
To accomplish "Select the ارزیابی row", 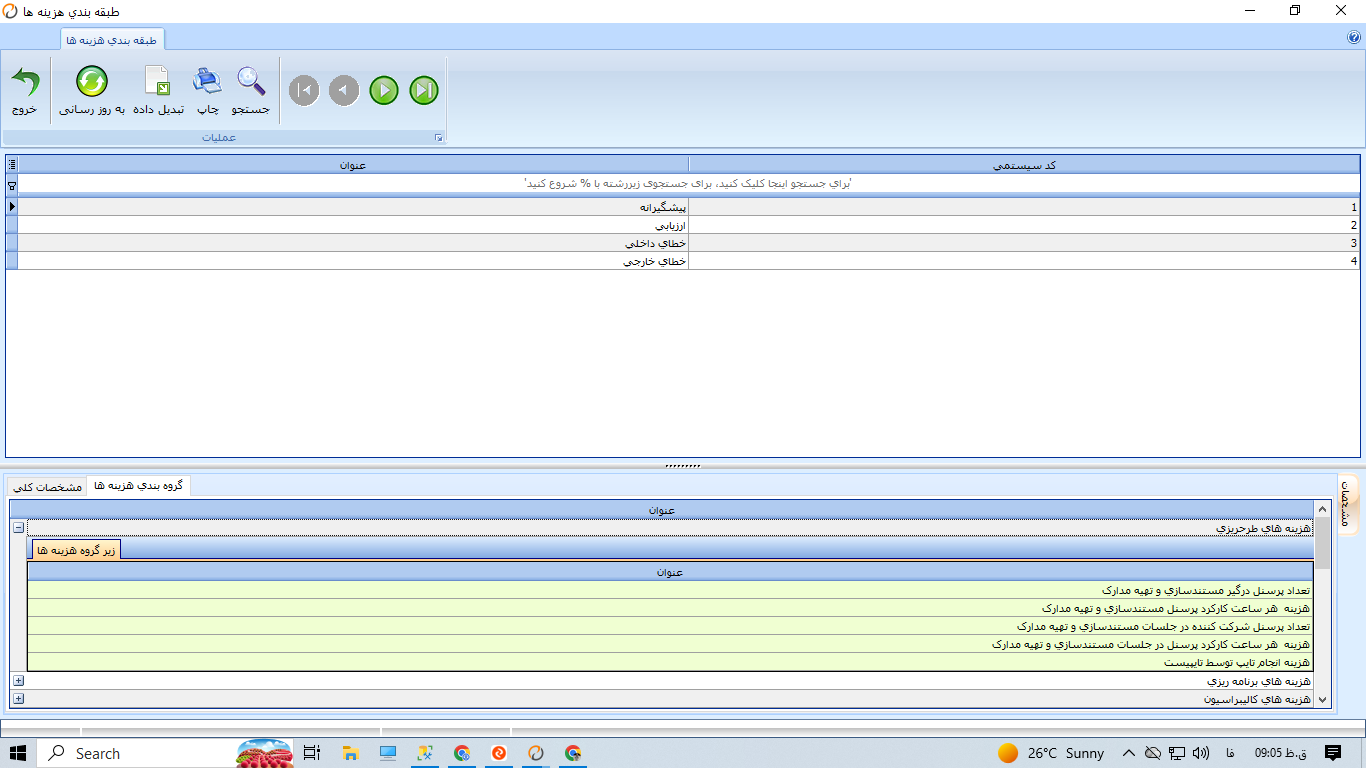I will point(689,225).
